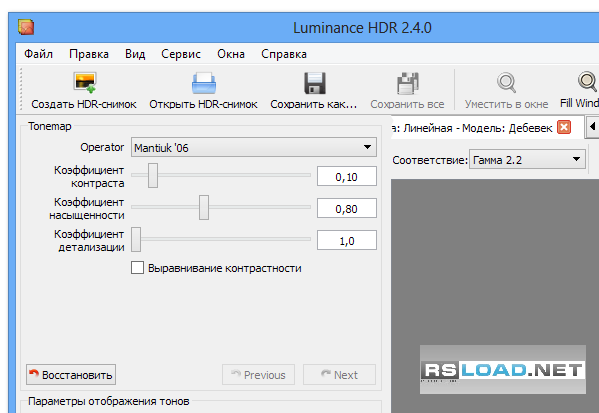599x413 pixels.
Task: Click the Save All toolbar icon
Action: tap(408, 83)
